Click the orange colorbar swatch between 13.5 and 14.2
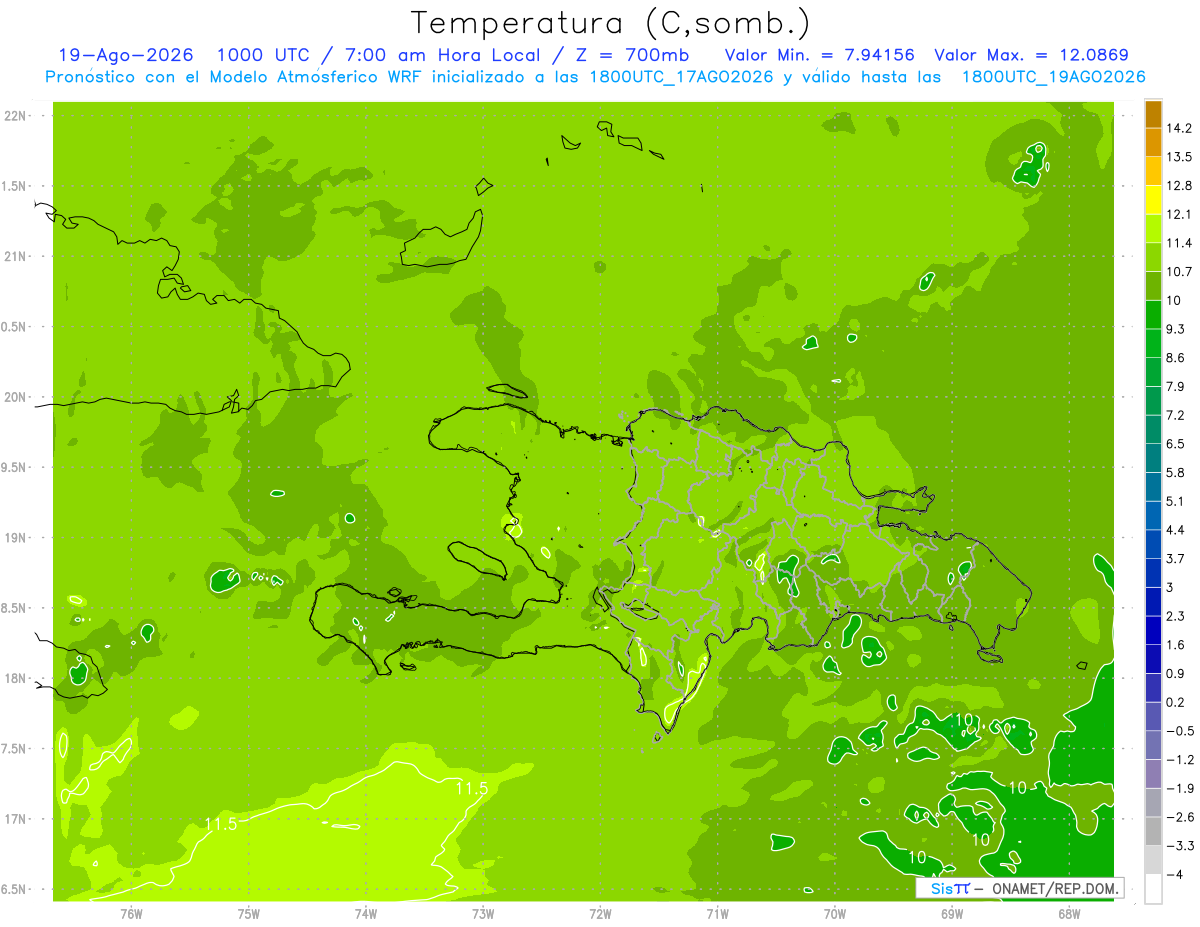1200x927 pixels. tap(1153, 143)
